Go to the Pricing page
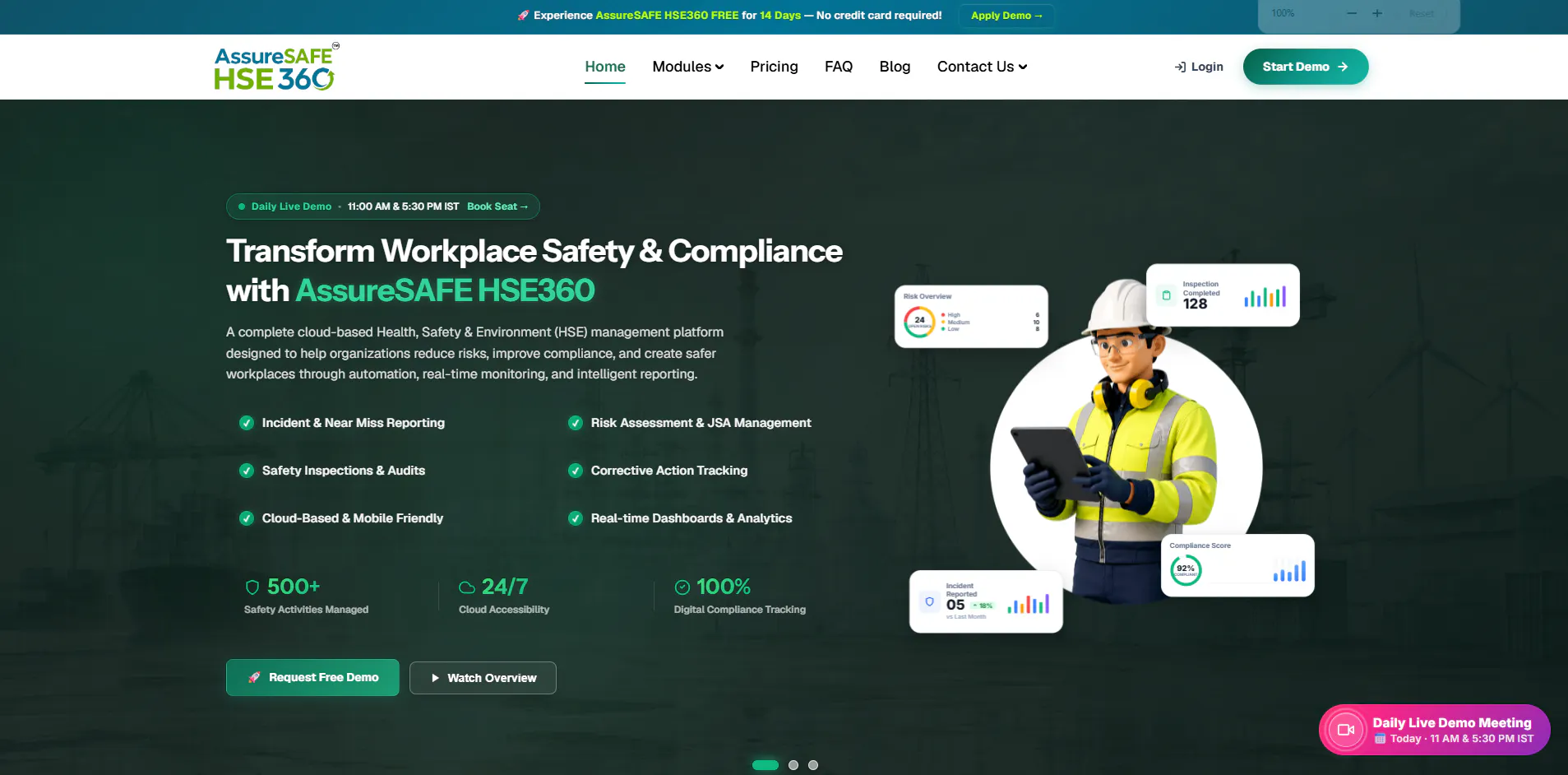This screenshot has height=775, width=1568. [774, 67]
